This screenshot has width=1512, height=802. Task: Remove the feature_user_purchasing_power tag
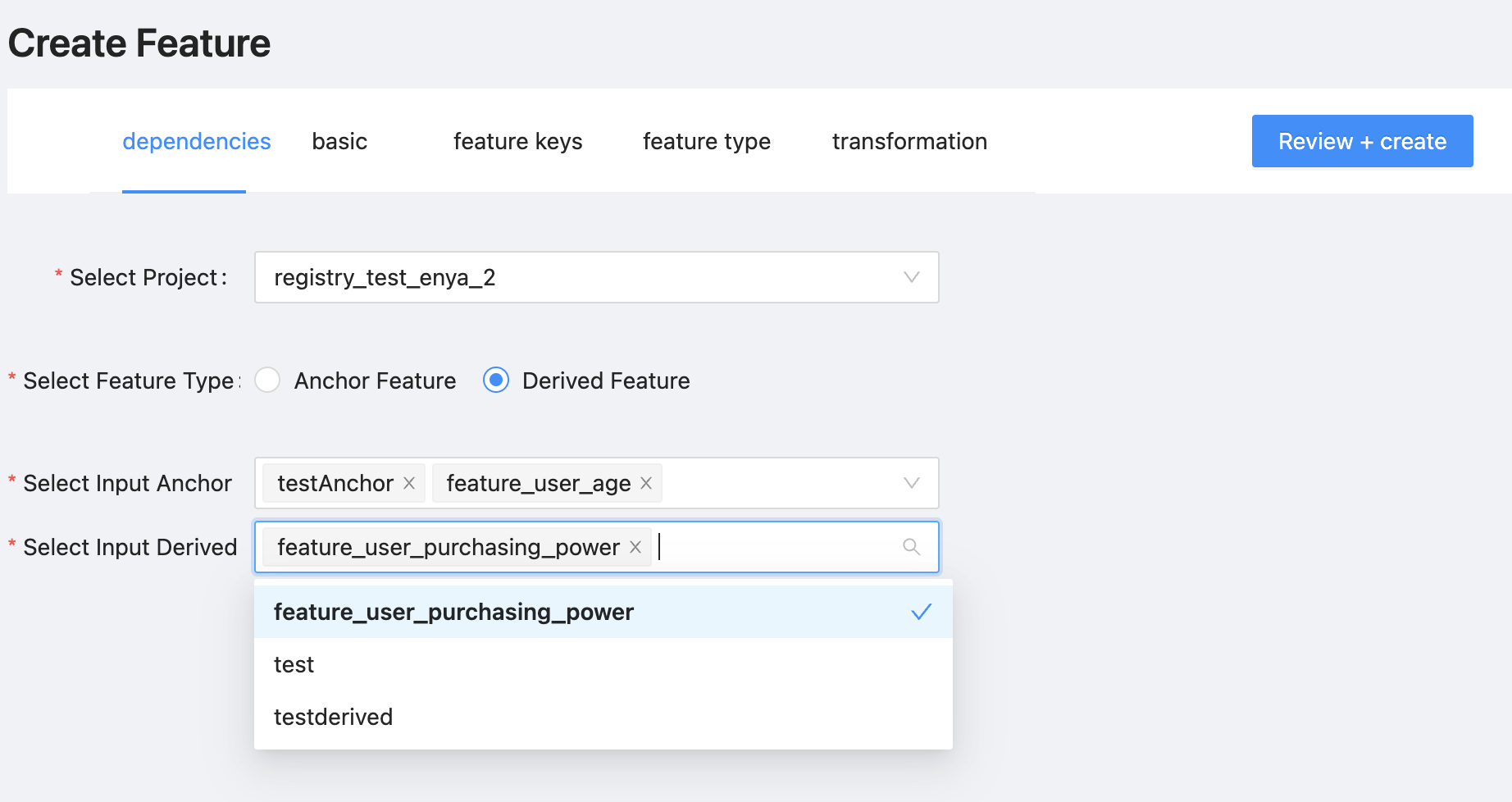click(635, 547)
